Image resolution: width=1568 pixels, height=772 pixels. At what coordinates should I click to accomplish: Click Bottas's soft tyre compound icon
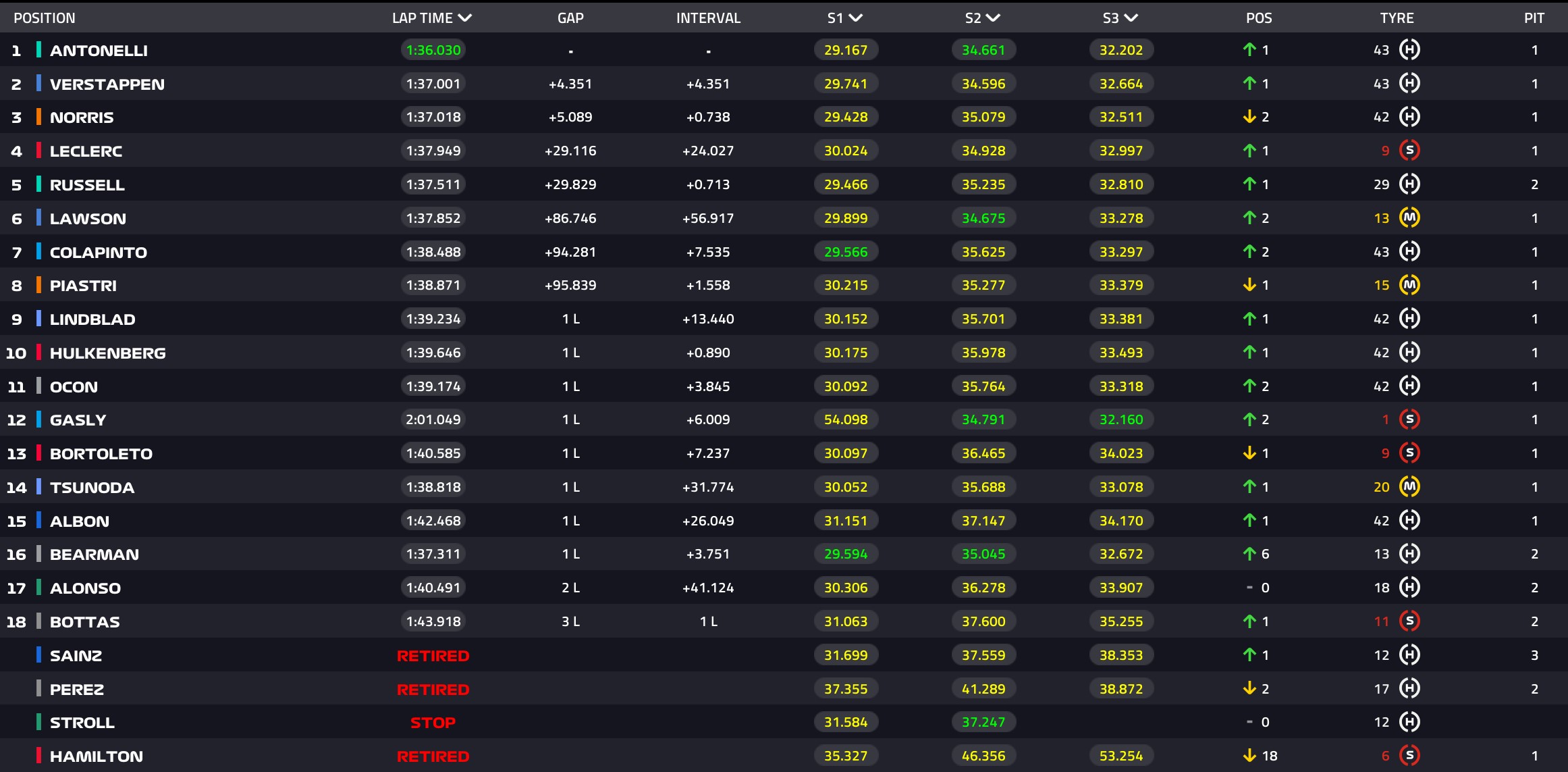click(x=1409, y=621)
